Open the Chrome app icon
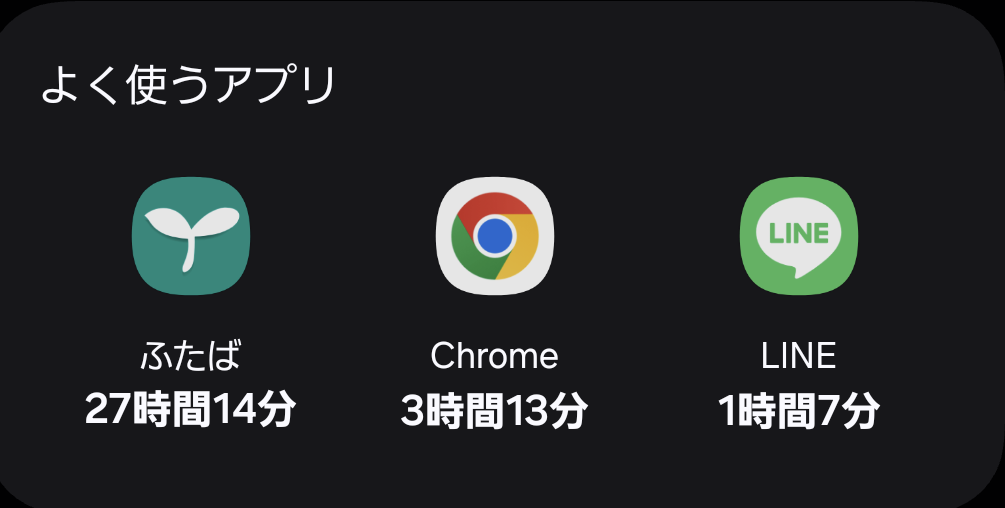This screenshot has width=1005, height=508. tap(494, 236)
